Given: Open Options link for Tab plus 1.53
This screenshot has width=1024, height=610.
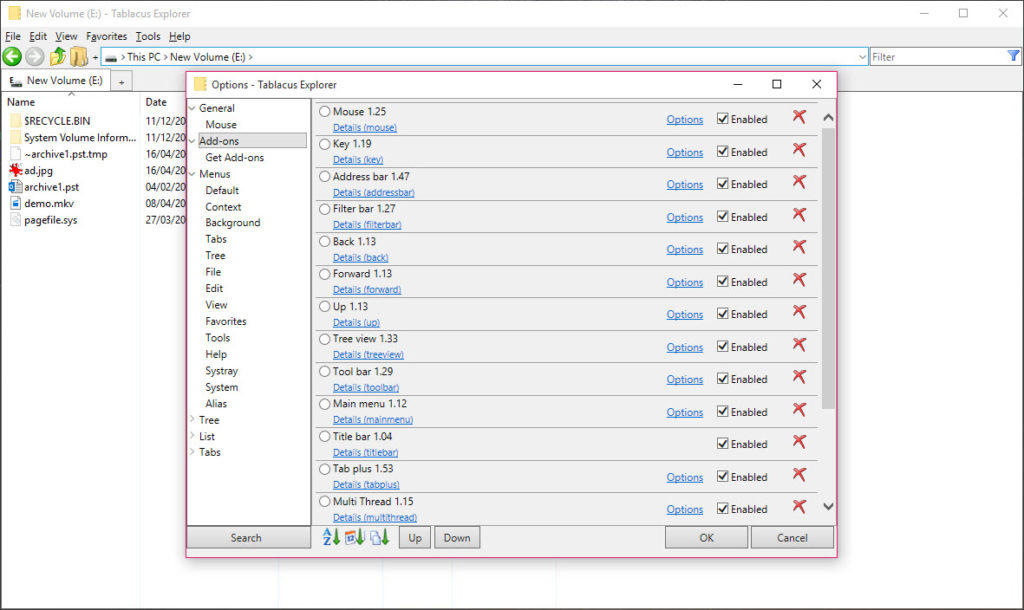Looking at the screenshot, I should [x=684, y=477].
